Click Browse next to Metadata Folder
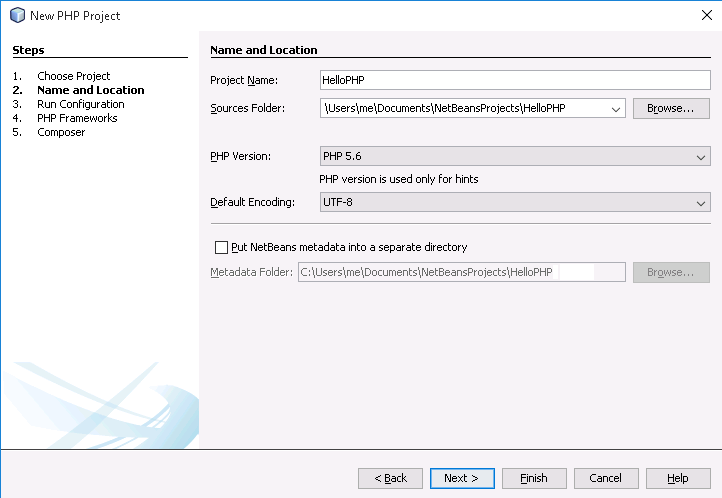The height and width of the screenshot is (498, 722). coord(671,272)
